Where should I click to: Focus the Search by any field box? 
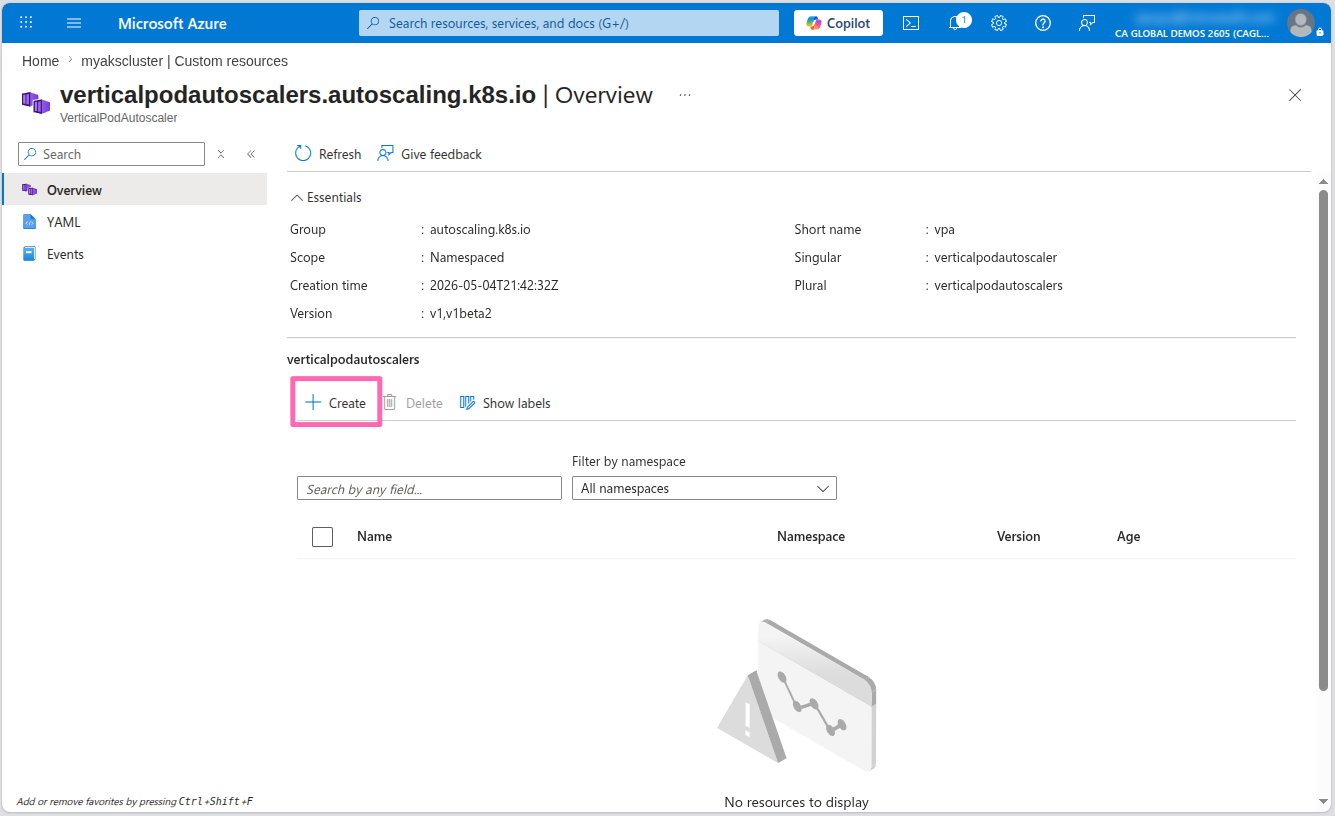pos(429,489)
